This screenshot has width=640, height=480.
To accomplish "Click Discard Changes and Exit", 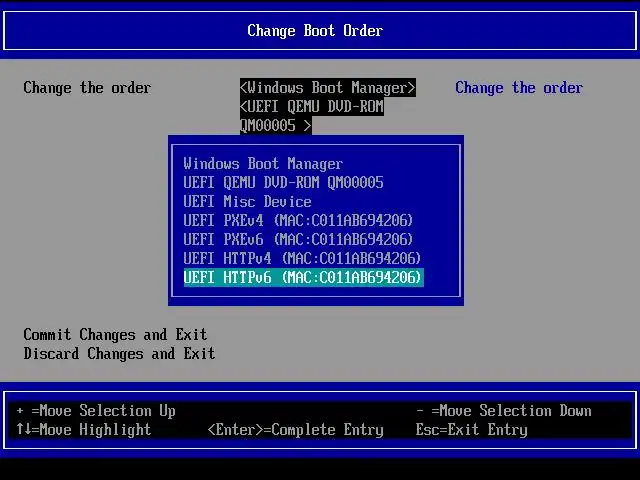I will (119, 353).
